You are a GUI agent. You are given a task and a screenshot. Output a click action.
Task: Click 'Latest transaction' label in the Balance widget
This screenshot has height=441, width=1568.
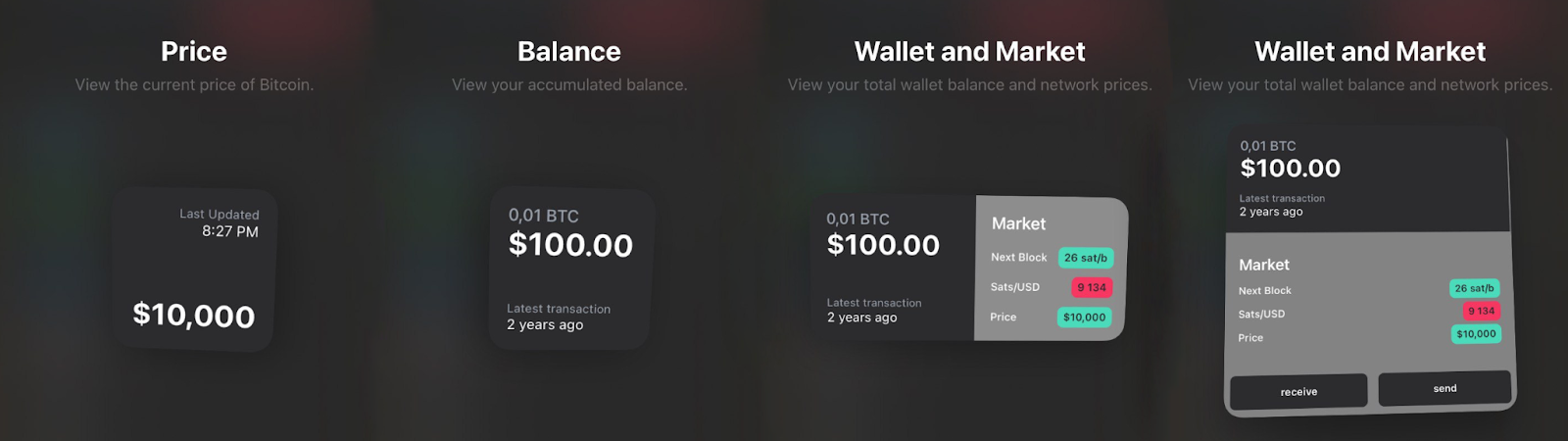[x=559, y=309]
